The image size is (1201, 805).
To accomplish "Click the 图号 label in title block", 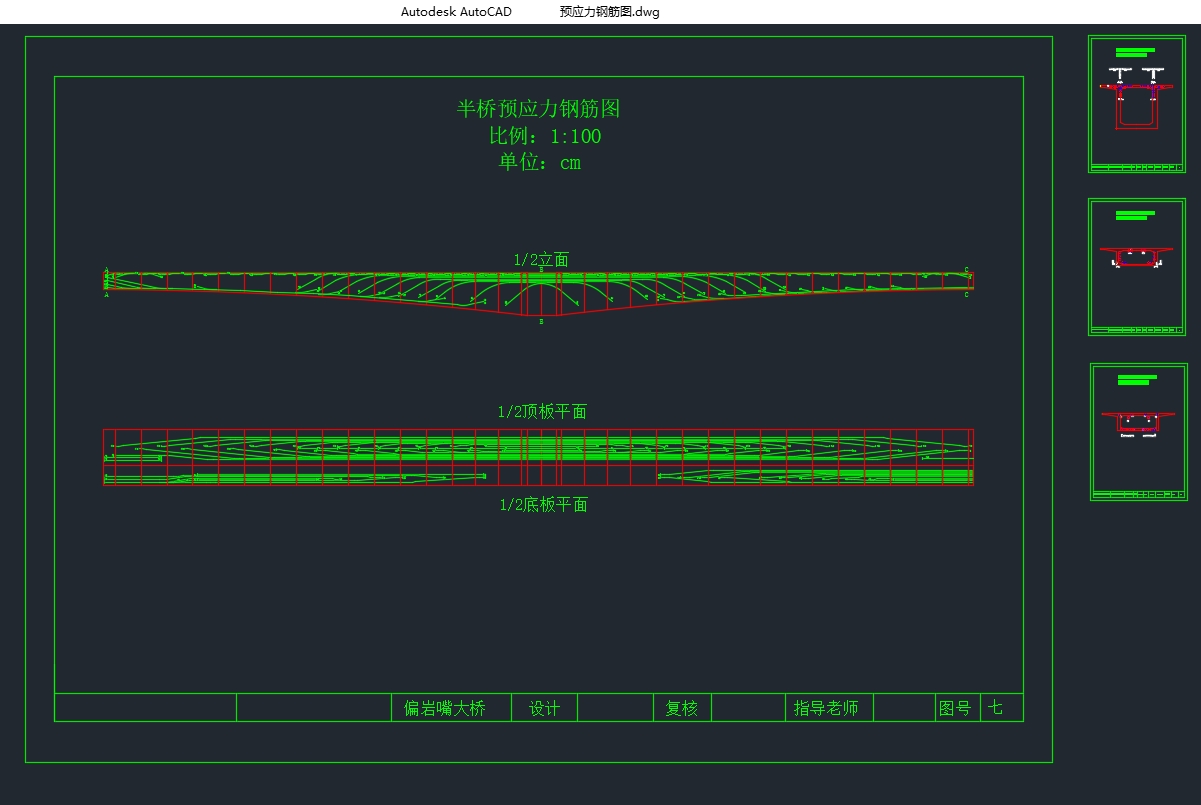I will coord(954,708).
